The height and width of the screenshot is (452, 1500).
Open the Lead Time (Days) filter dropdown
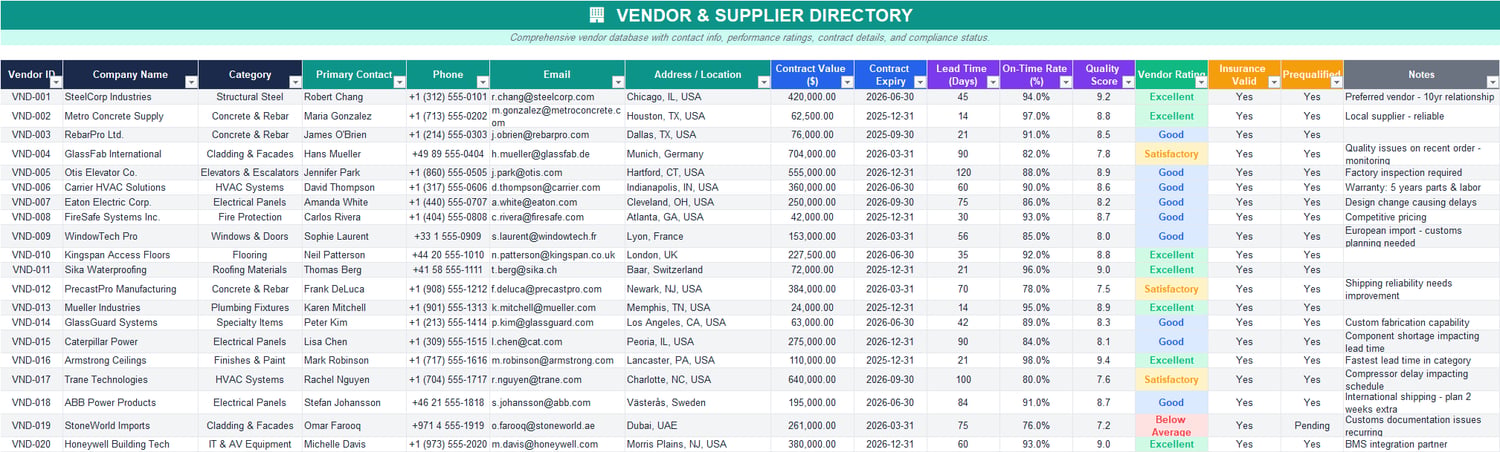[x=993, y=83]
